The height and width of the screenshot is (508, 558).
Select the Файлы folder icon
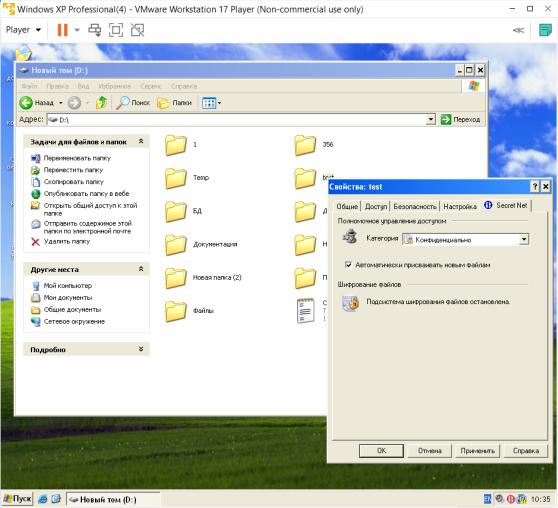[x=176, y=311]
